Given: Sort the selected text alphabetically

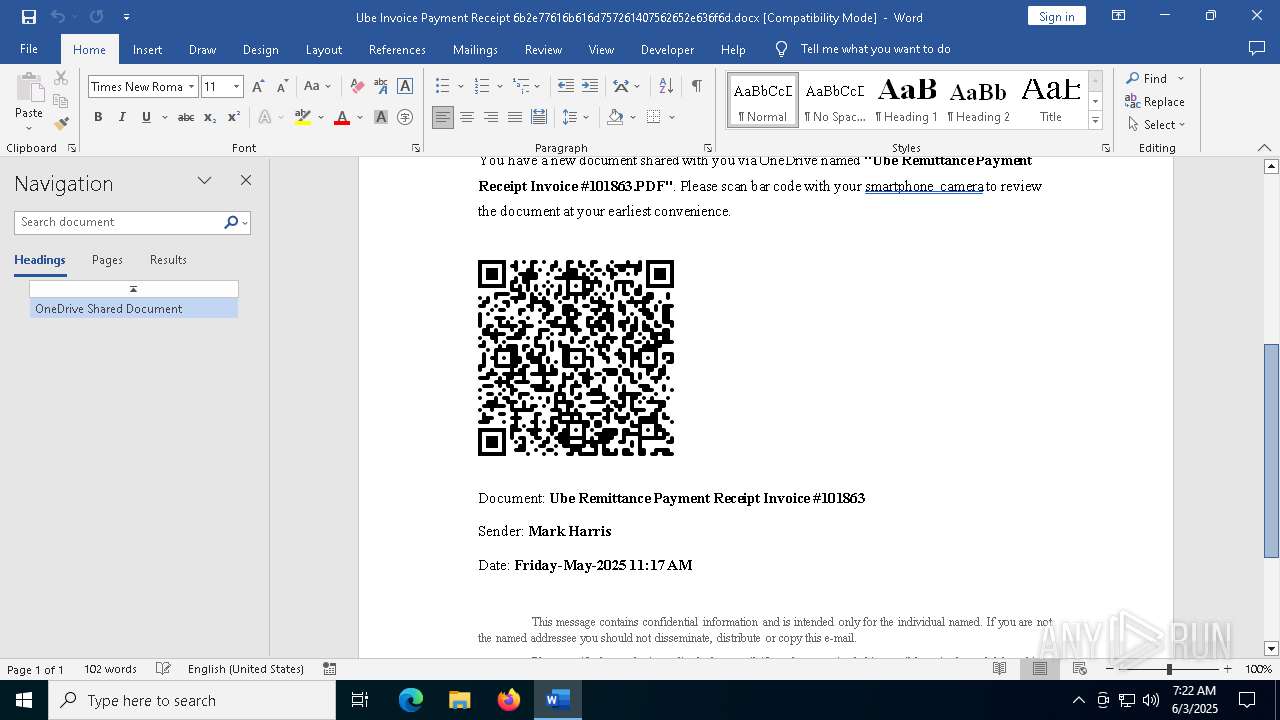Looking at the screenshot, I should tap(666, 87).
